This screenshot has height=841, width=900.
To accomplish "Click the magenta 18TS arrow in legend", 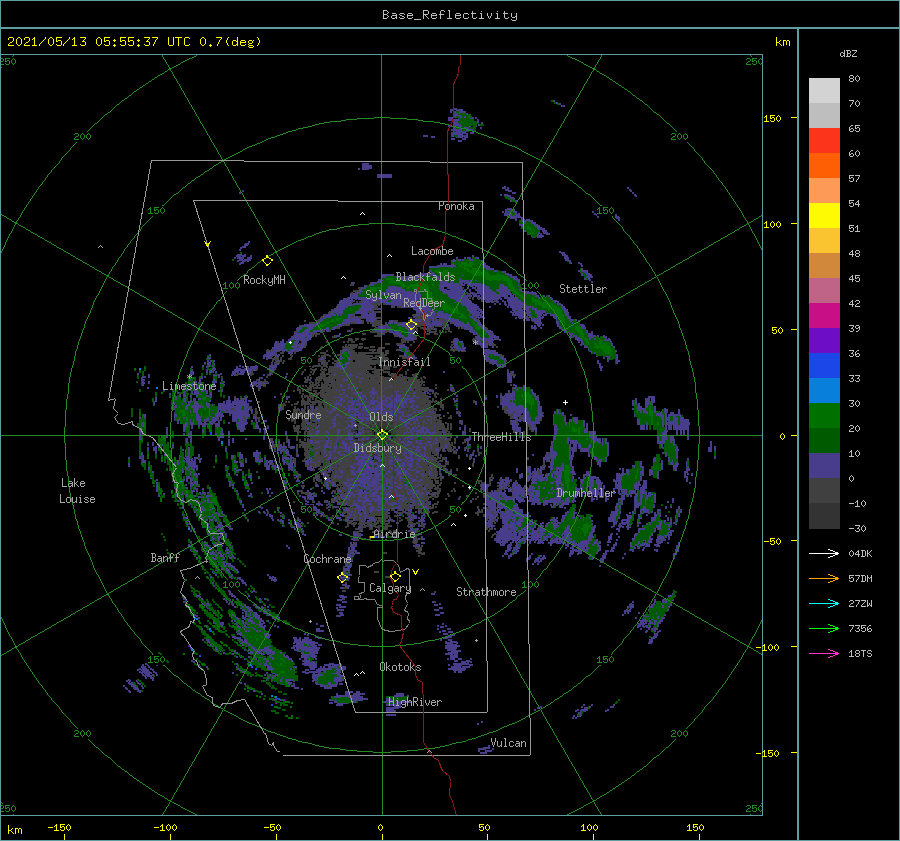I will (x=824, y=653).
